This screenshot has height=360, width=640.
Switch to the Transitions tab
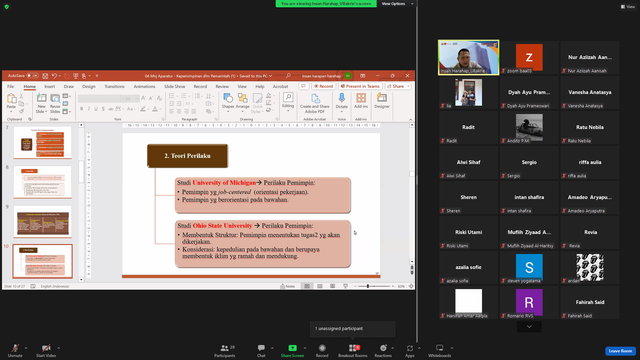114,87
